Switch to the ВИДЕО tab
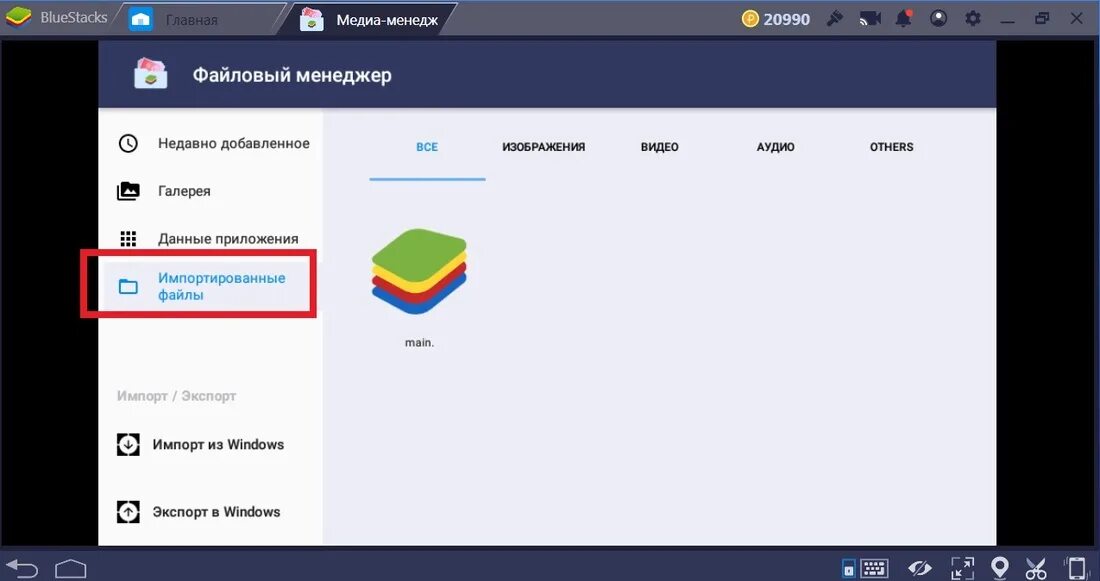The image size is (1100, 581). click(659, 147)
